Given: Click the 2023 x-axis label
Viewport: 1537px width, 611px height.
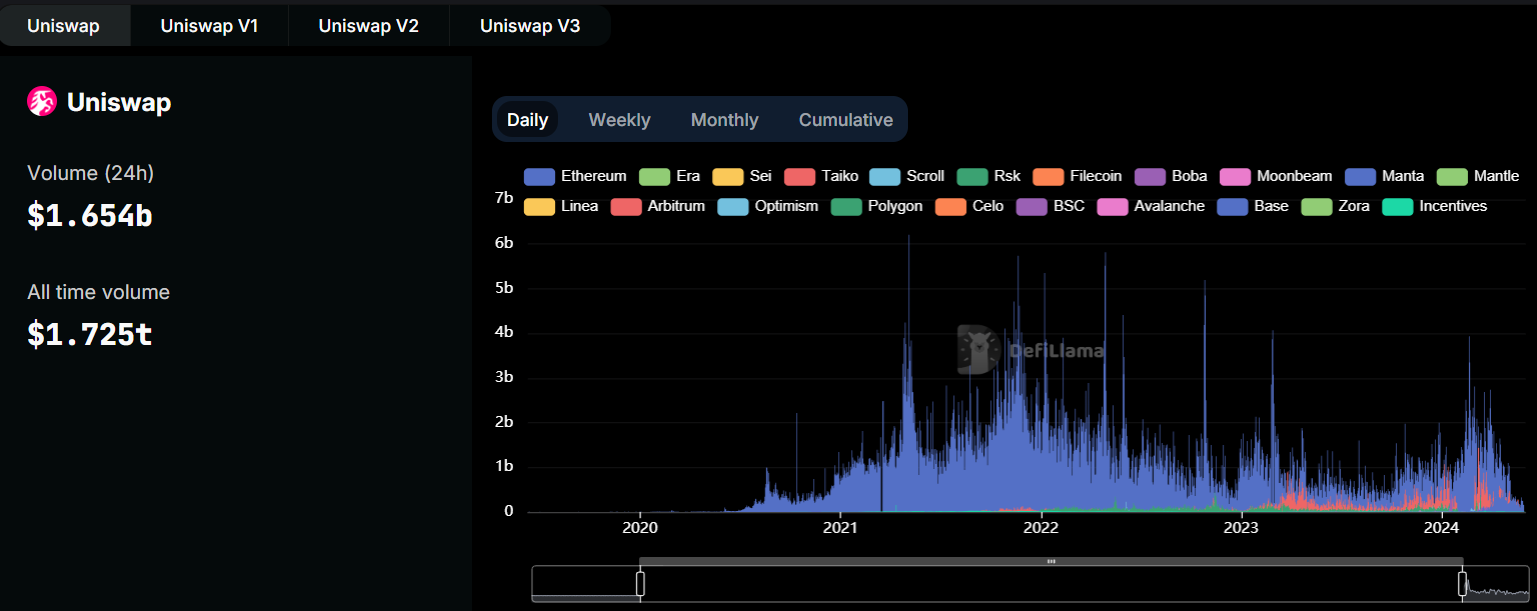Looking at the screenshot, I should [1241, 527].
